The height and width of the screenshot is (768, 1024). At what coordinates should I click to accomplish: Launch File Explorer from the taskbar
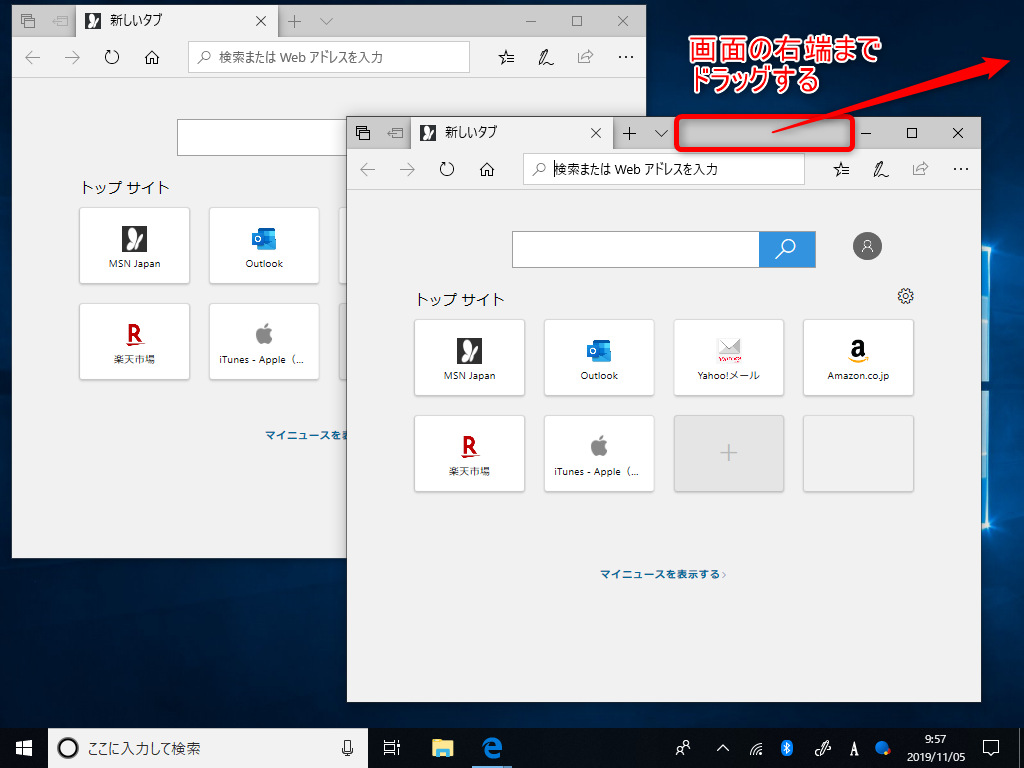[x=442, y=748]
